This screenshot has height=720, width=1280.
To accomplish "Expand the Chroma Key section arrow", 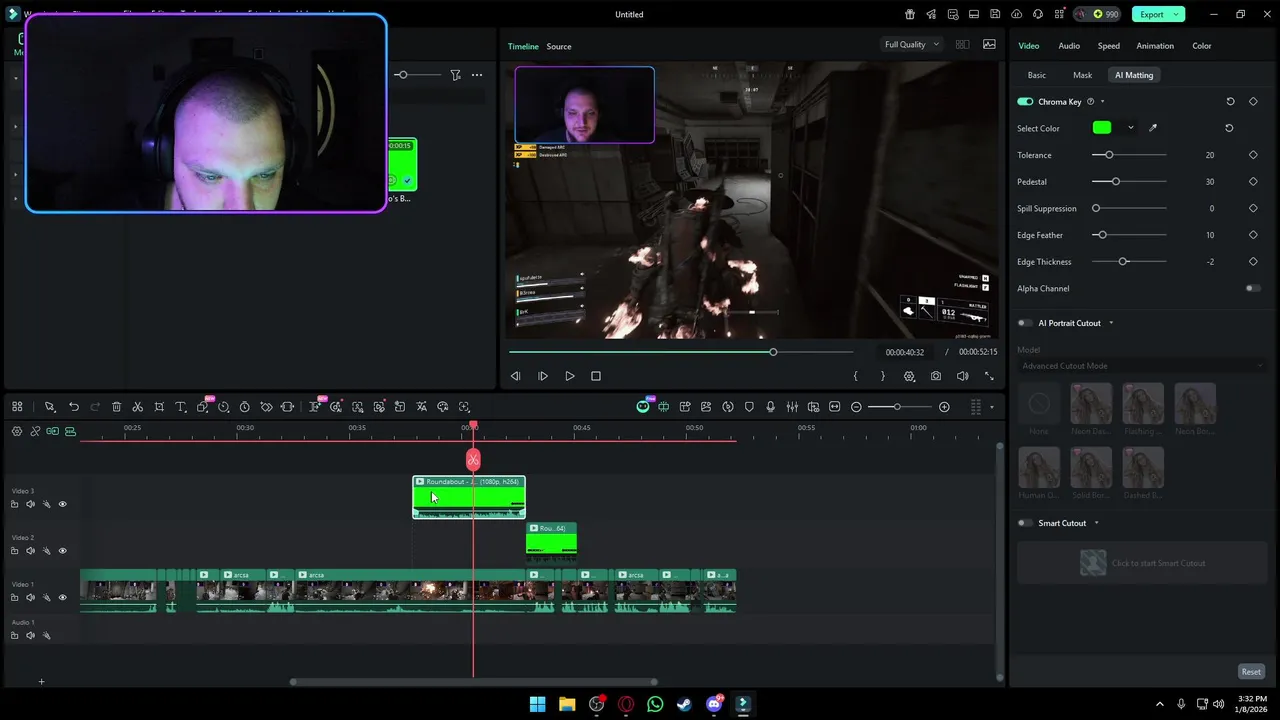I will coord(1102,101).
